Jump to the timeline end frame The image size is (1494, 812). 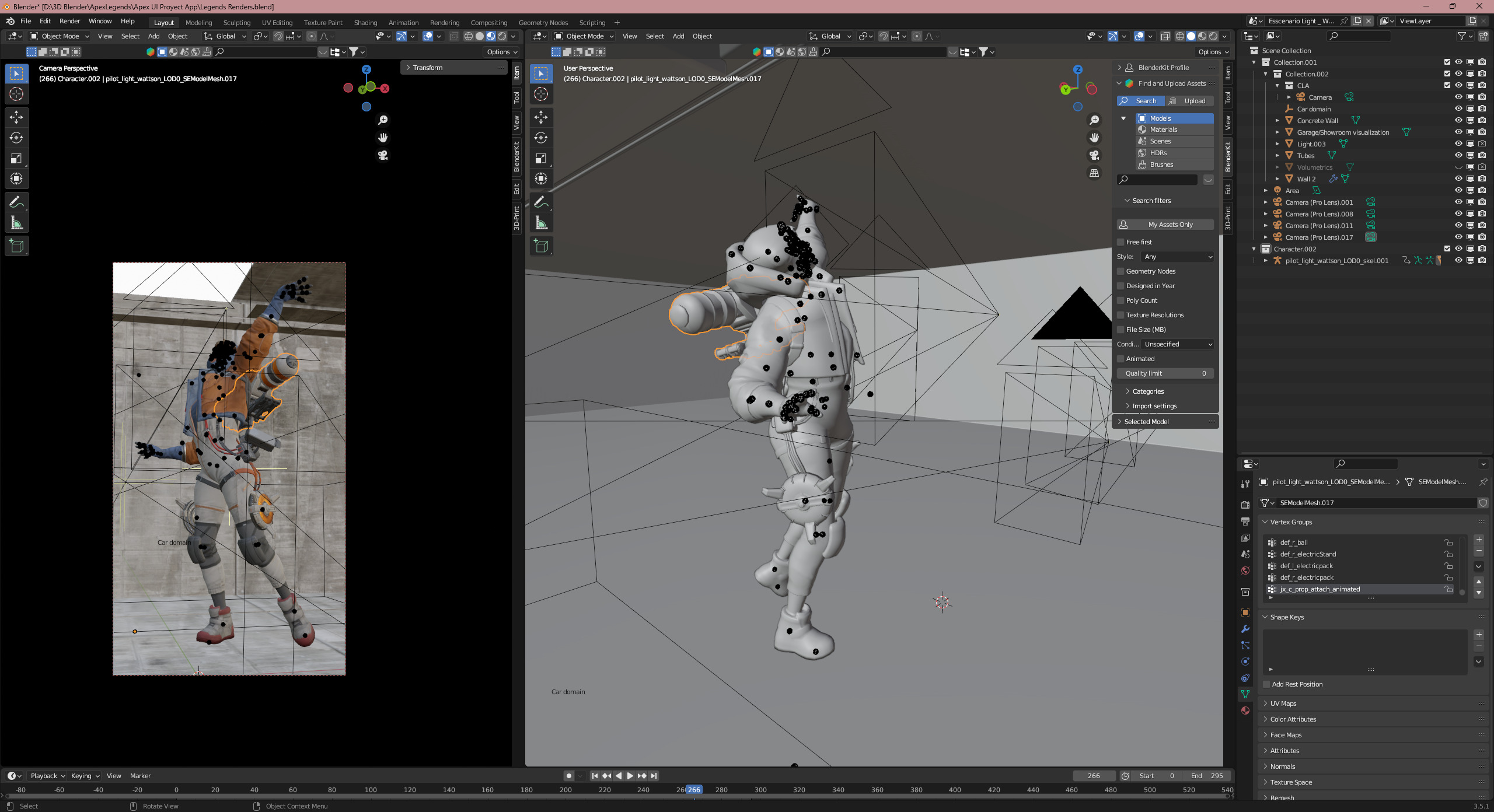(654, 776)
